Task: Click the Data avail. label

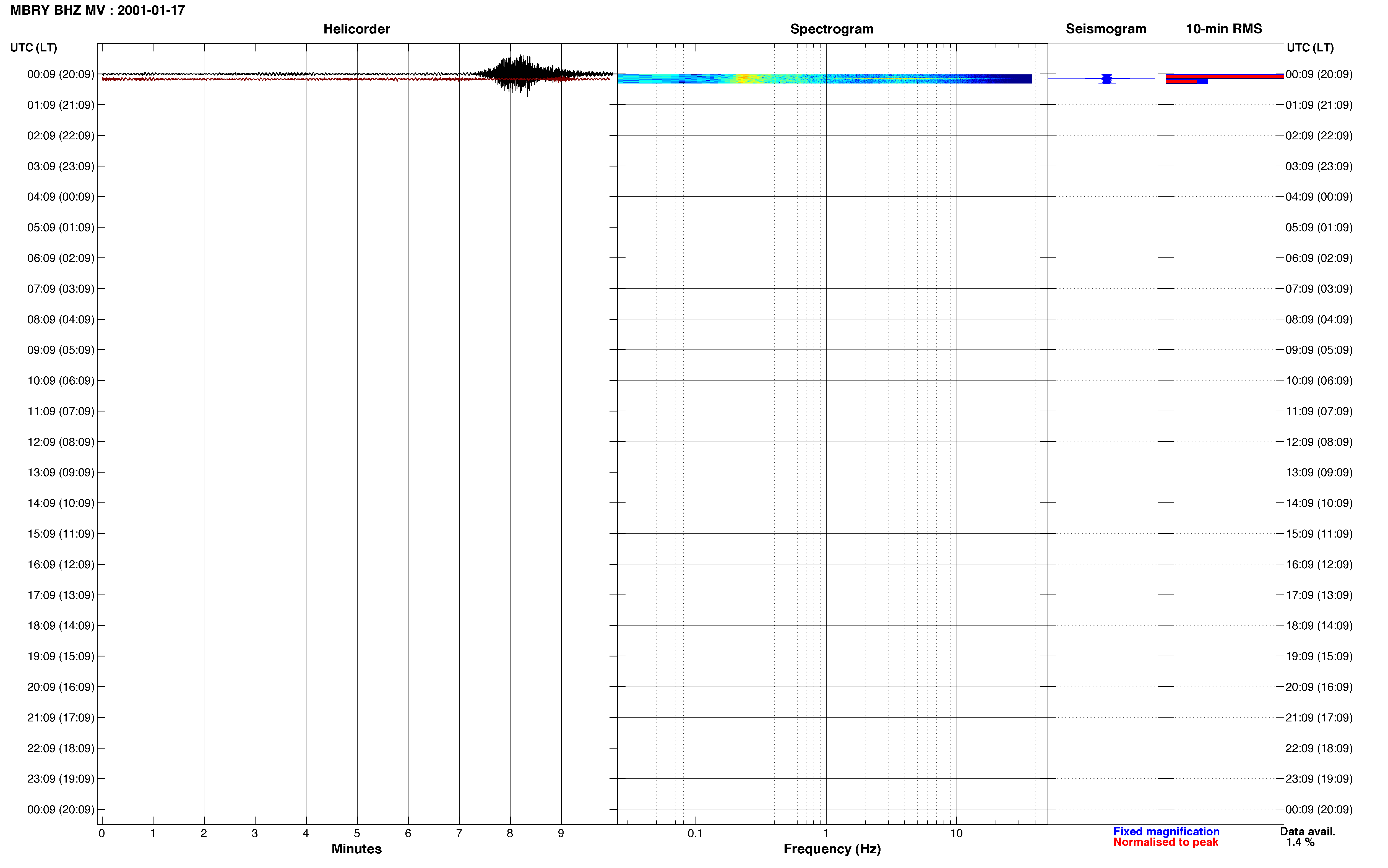Action: pos(1308,831)
